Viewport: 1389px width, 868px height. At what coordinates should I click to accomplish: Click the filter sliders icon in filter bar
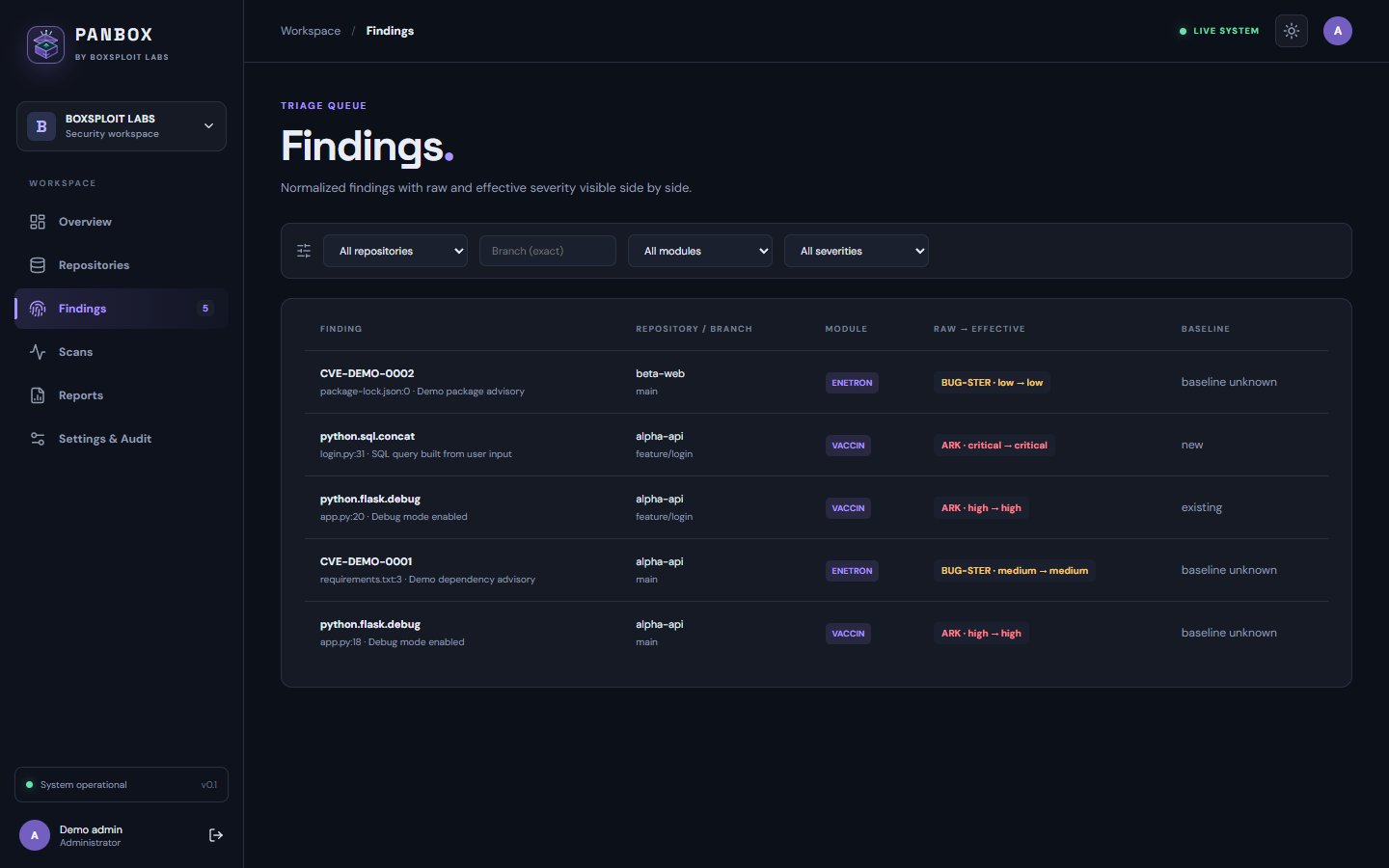point(304,251)
